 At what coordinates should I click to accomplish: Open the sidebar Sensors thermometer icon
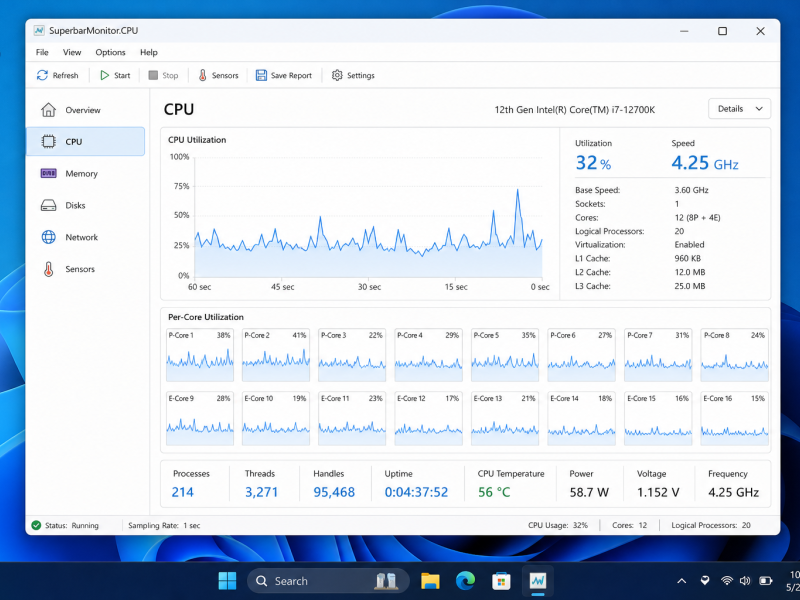tap(48, 269)
